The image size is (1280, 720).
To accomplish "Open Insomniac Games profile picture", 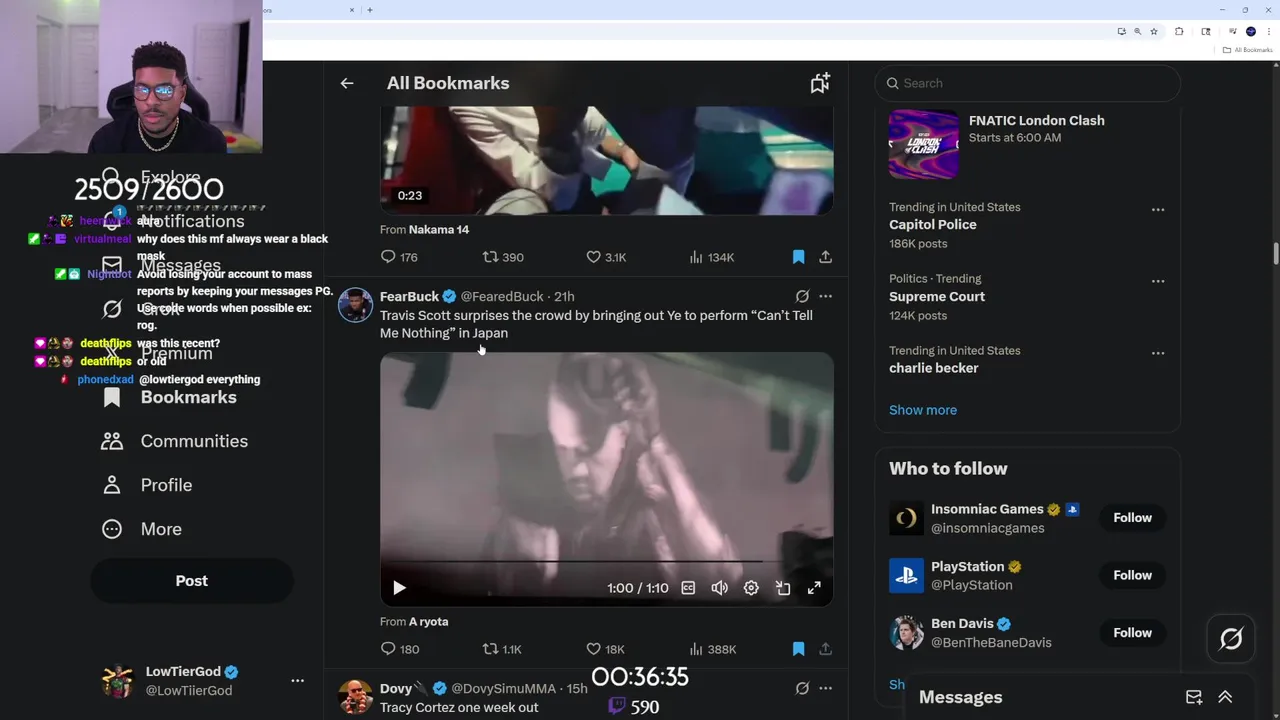I will 906,518.
